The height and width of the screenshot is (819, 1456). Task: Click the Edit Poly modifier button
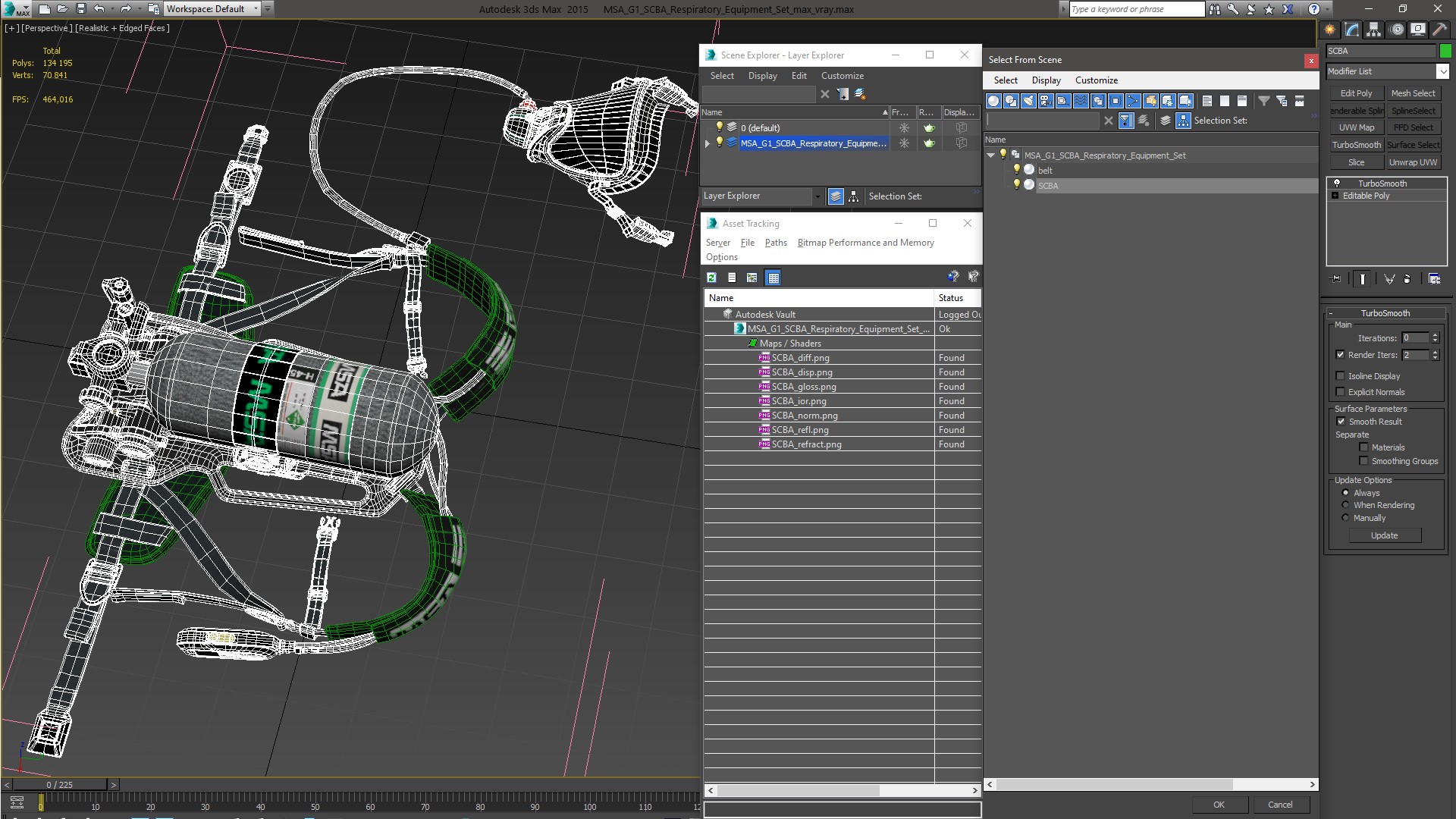coord(1356,93)
